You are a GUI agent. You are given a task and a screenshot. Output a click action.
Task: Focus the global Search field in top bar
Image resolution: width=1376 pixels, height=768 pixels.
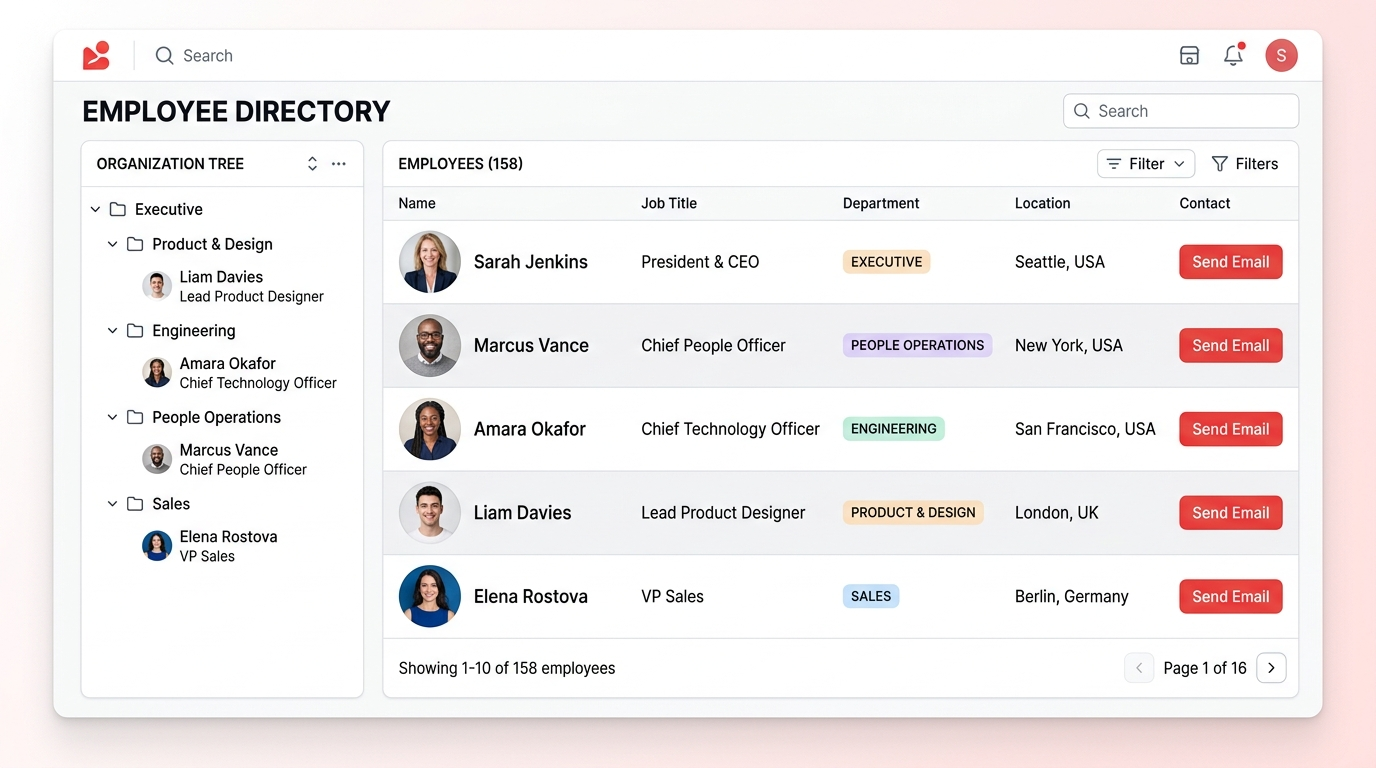tap(194, 56)
